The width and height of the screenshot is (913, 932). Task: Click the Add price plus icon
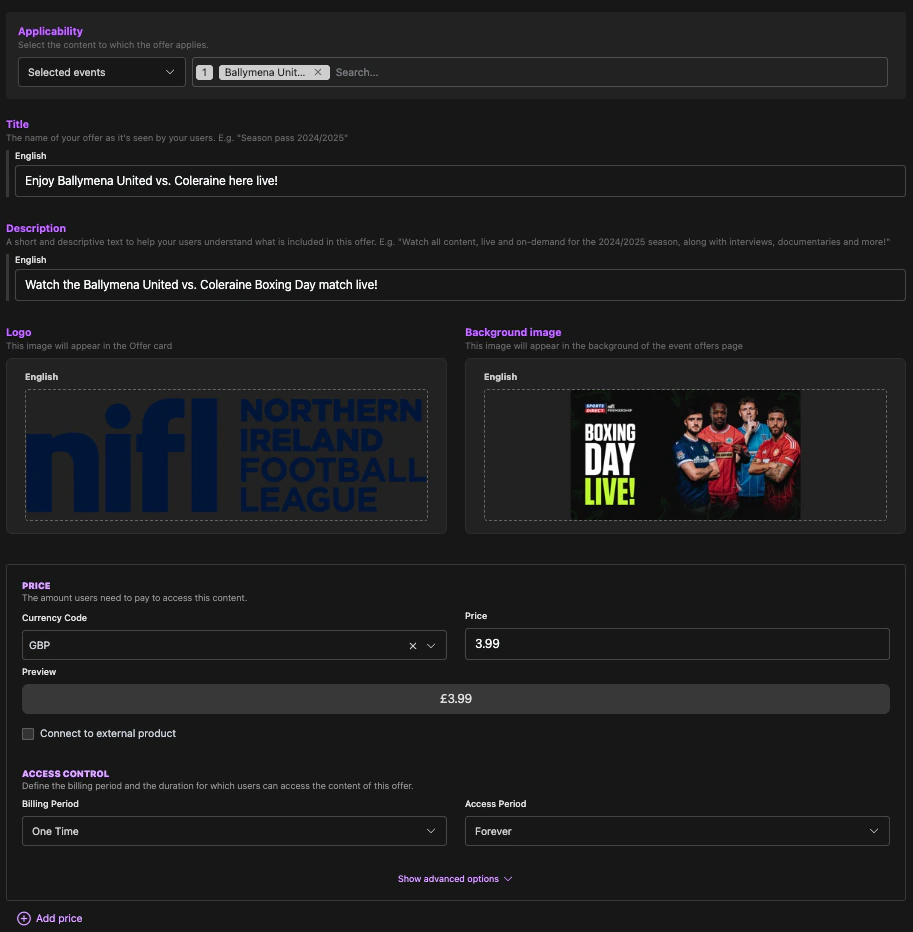point(24,918)
